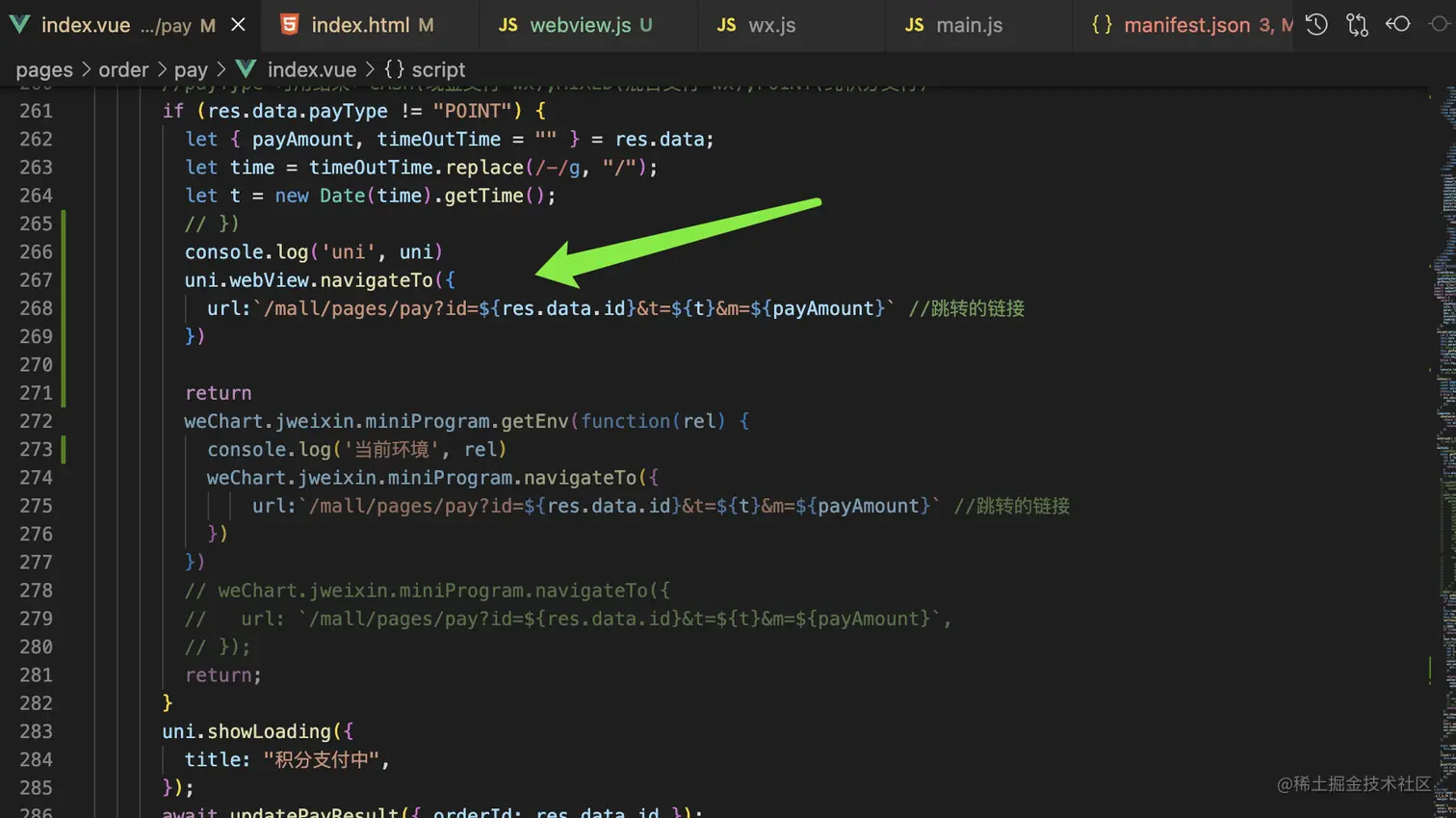1456x818 pixels.
Task: Click the Vue icon on index.vue tab
Action: pyautogui.click(x=19, y=25)
